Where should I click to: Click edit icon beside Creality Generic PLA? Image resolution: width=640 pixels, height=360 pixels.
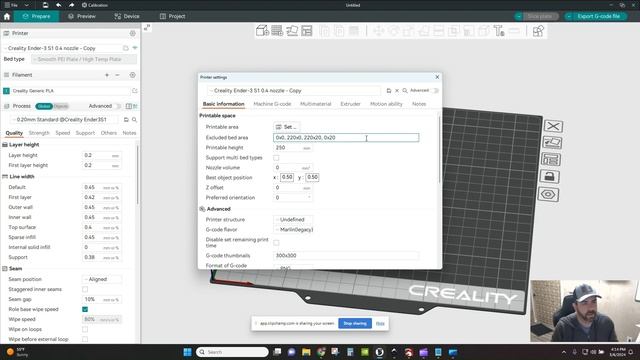click(x=135, y=91)
